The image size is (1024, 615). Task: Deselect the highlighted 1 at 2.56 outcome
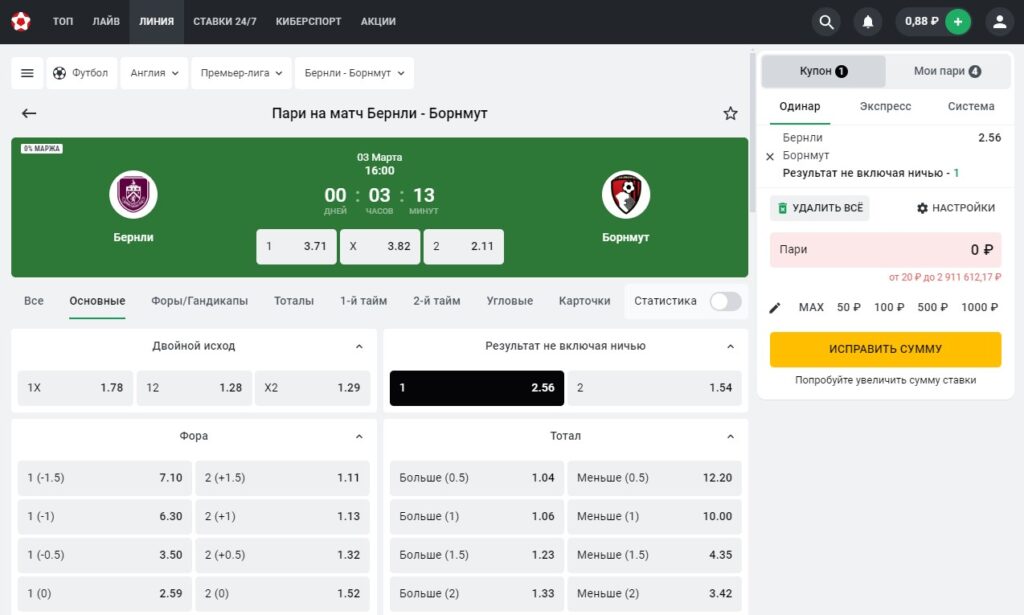click(477, 388)
